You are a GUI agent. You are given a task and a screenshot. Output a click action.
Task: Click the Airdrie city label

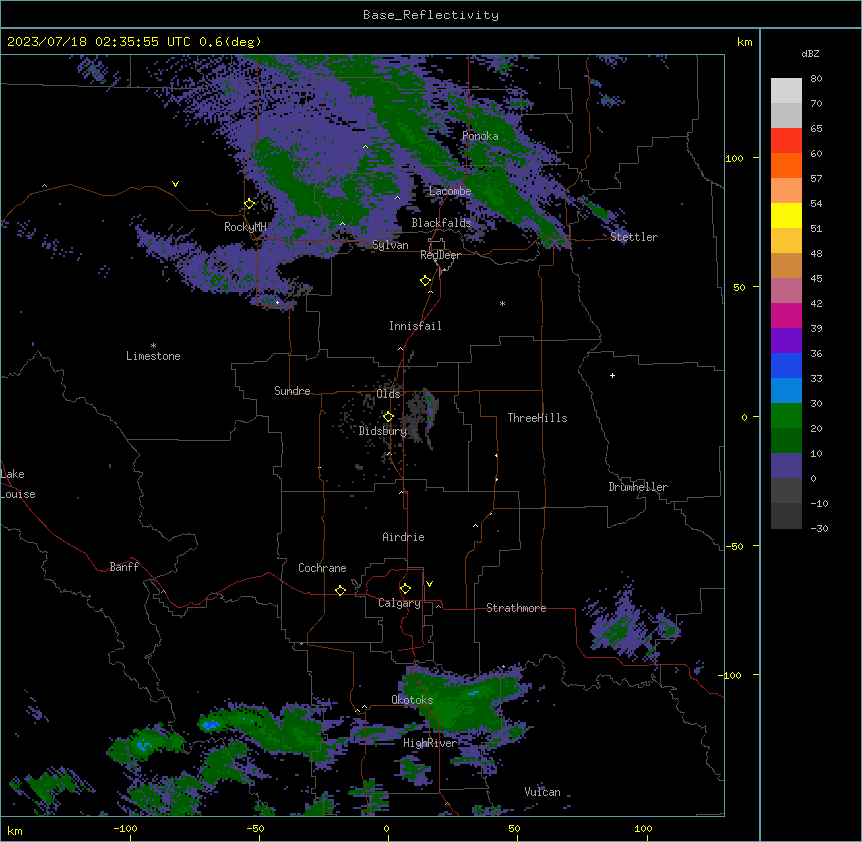click(x=403, y=537)
